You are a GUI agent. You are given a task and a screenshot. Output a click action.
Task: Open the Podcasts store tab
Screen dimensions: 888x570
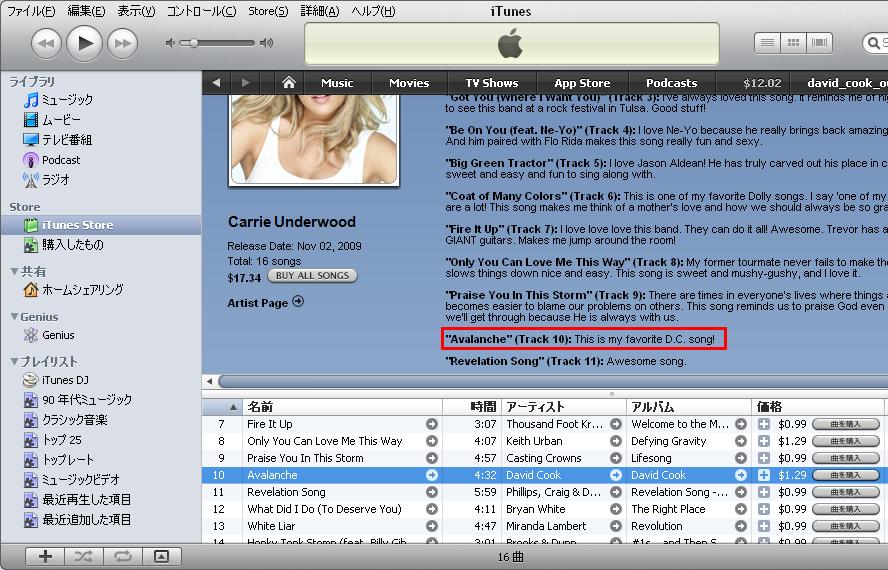click(671, 83)
